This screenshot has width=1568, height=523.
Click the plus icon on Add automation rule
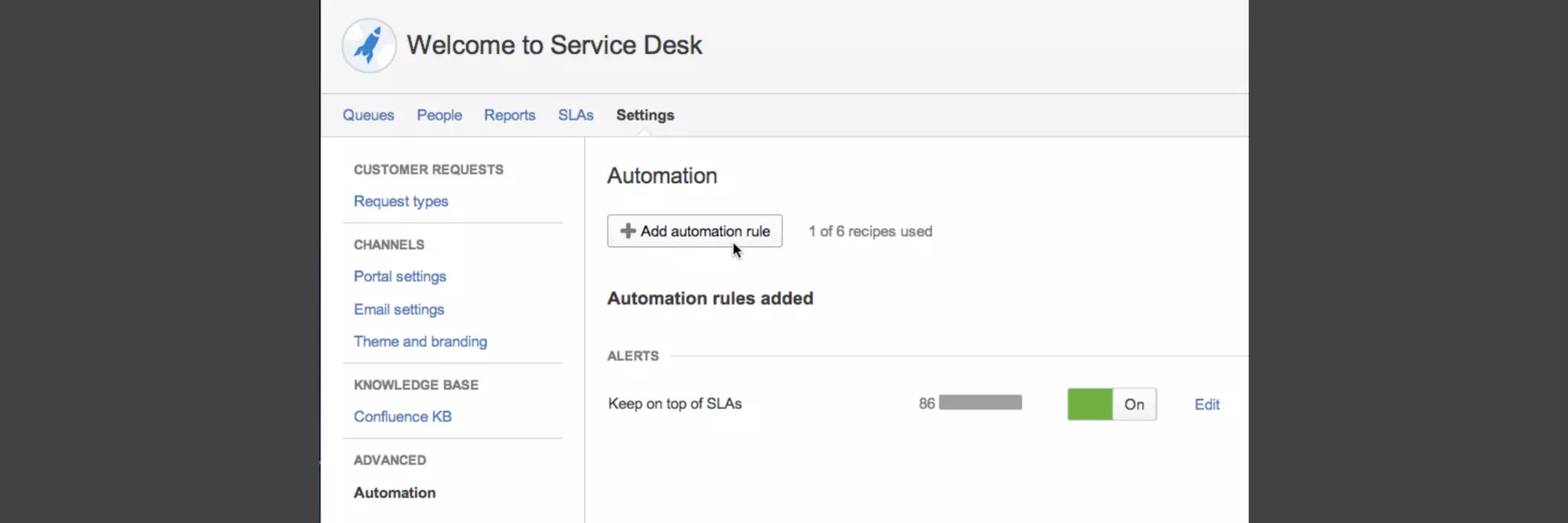[x=628, y=231]
